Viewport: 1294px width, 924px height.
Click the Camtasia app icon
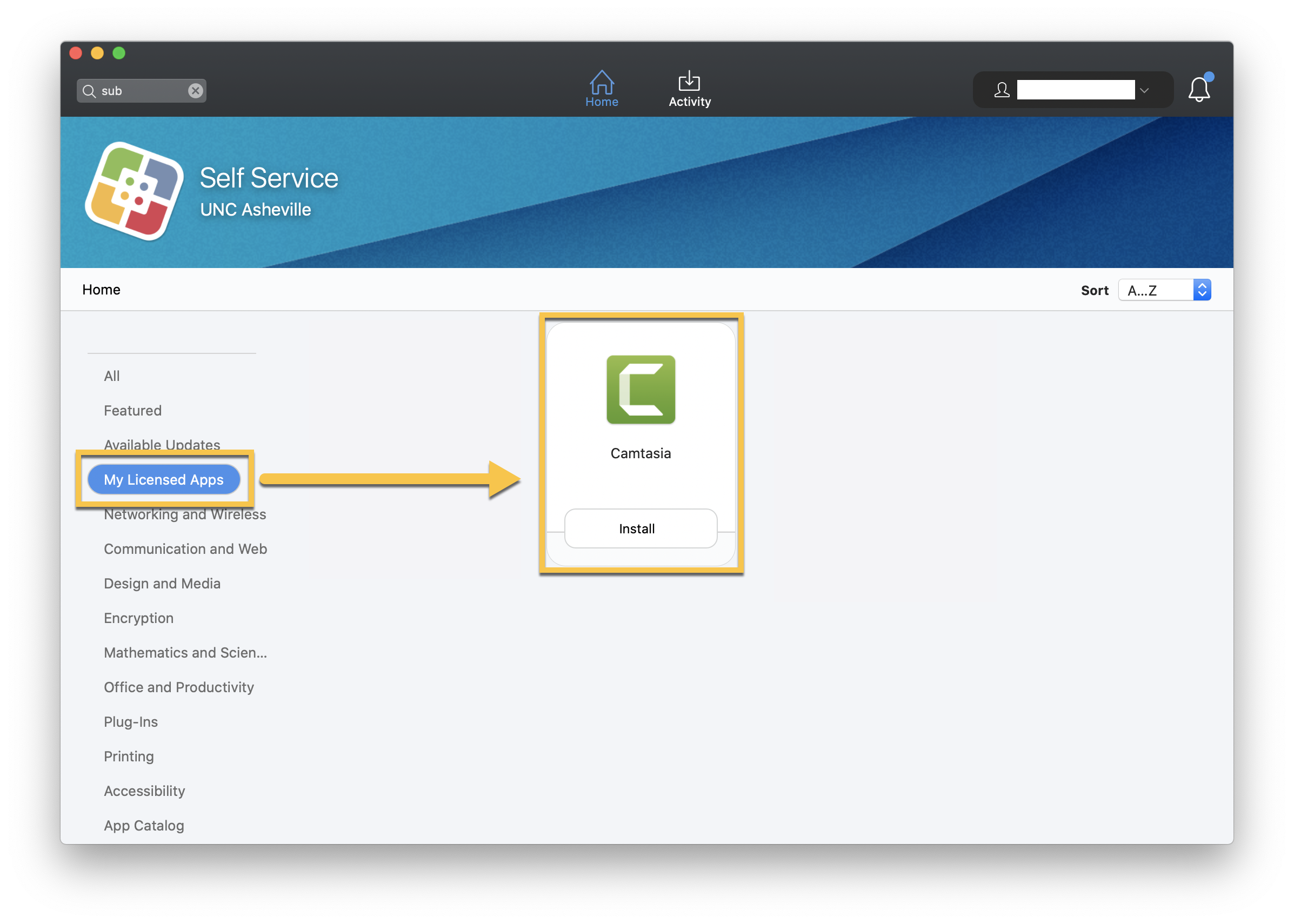[x=641, y=390]
